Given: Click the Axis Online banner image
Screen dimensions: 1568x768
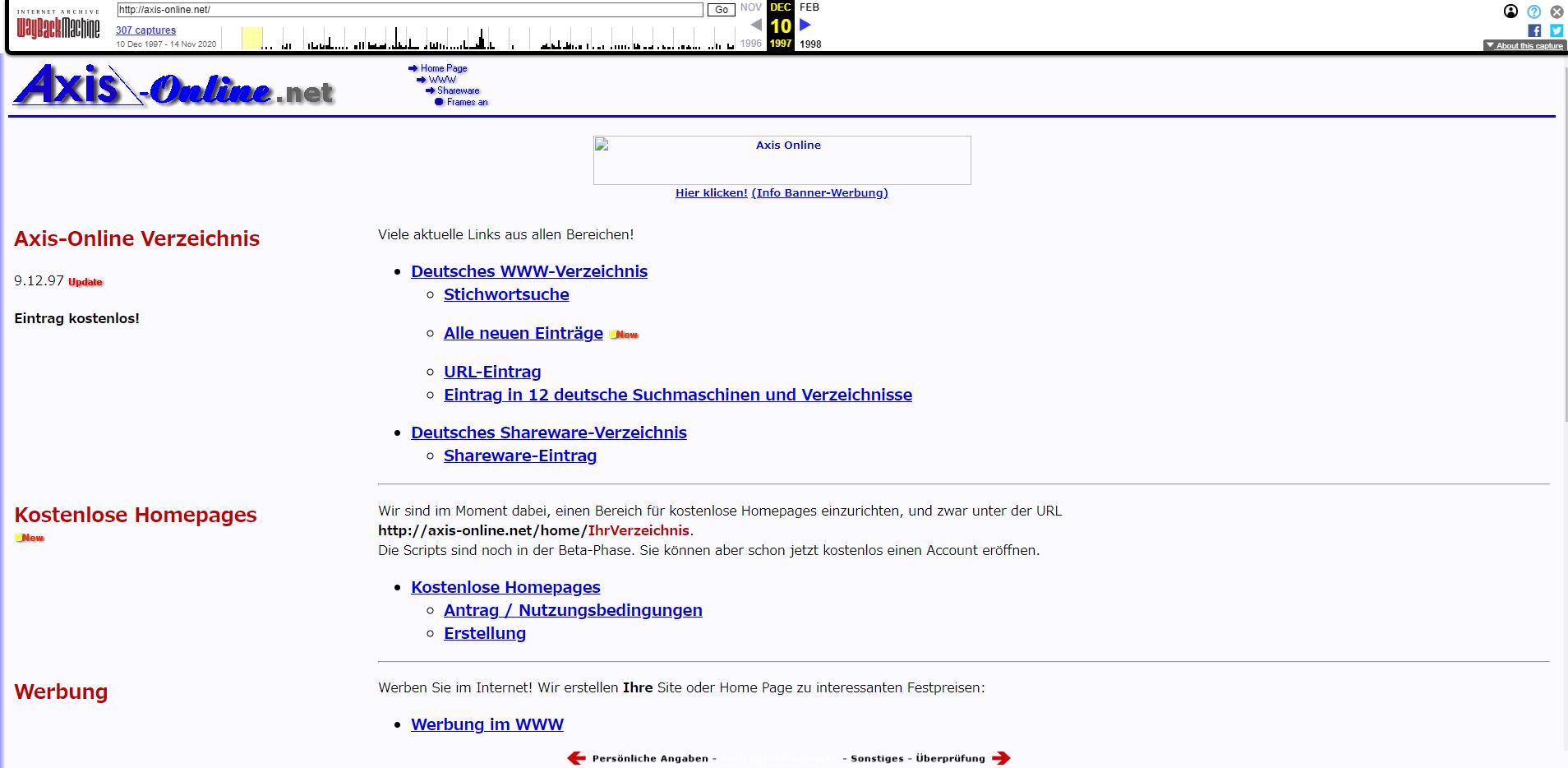Looking at the screenshot, I should point(782,160).
